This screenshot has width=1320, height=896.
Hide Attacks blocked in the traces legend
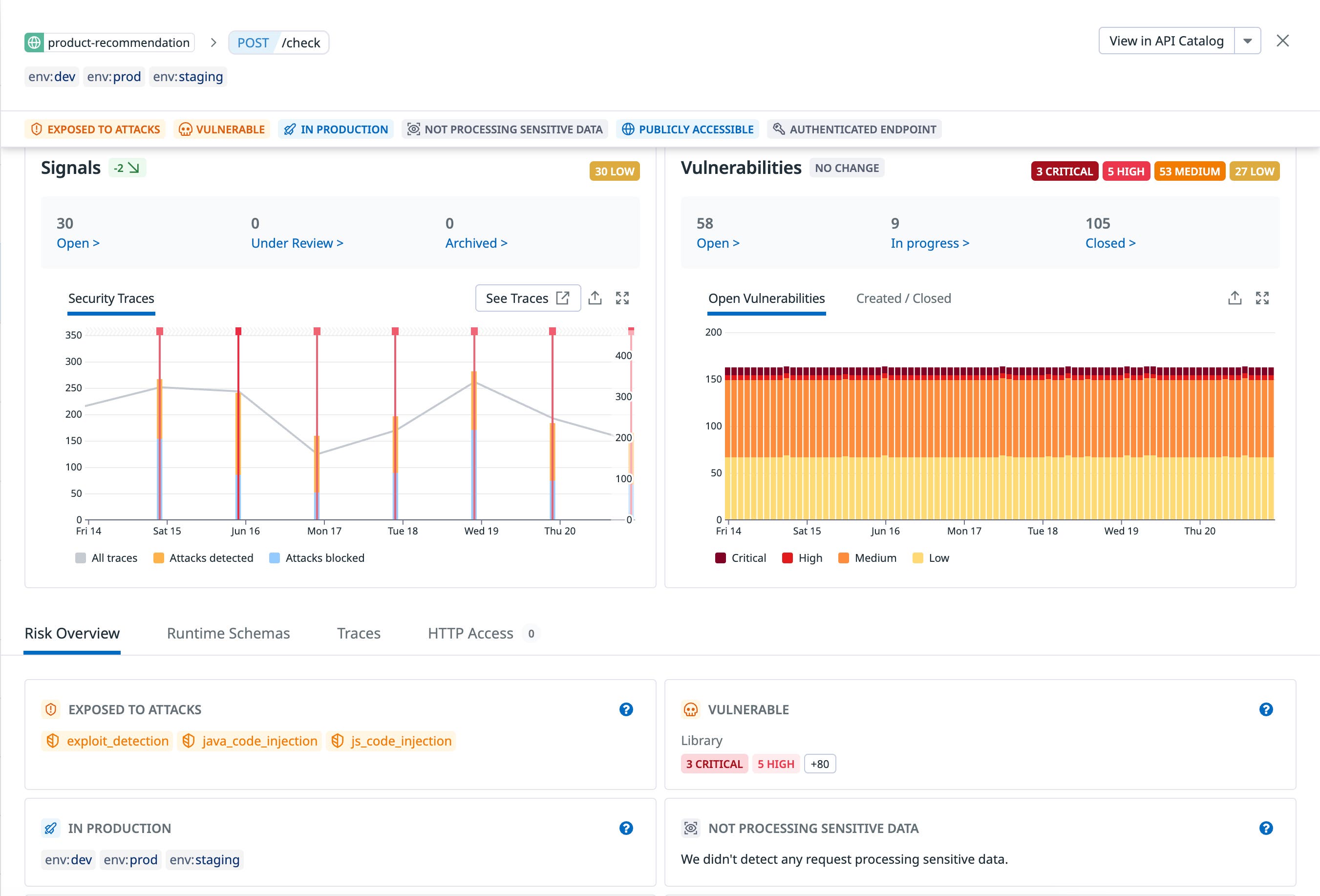(317, 558)
